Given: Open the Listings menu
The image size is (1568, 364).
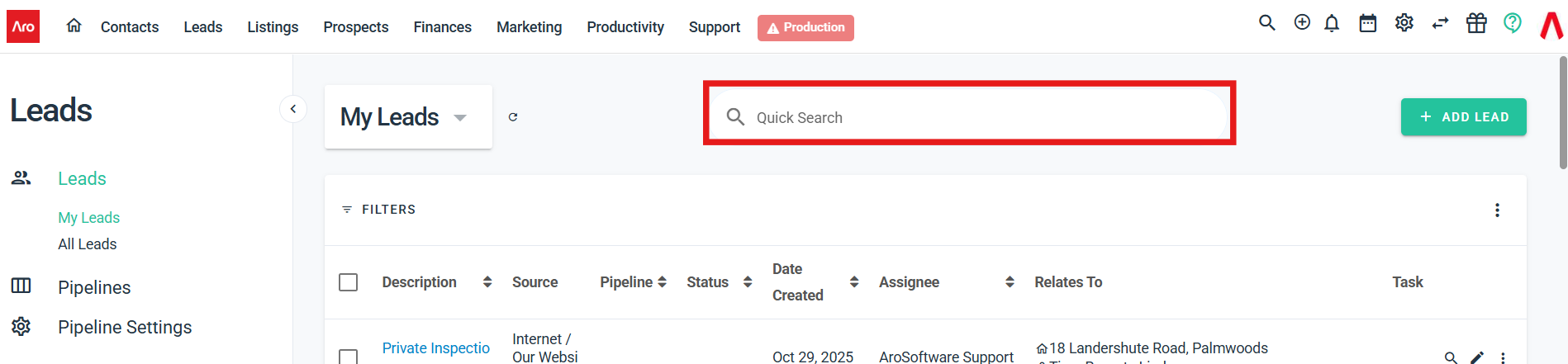Looking at the screenshot, I should pos(273,27).
